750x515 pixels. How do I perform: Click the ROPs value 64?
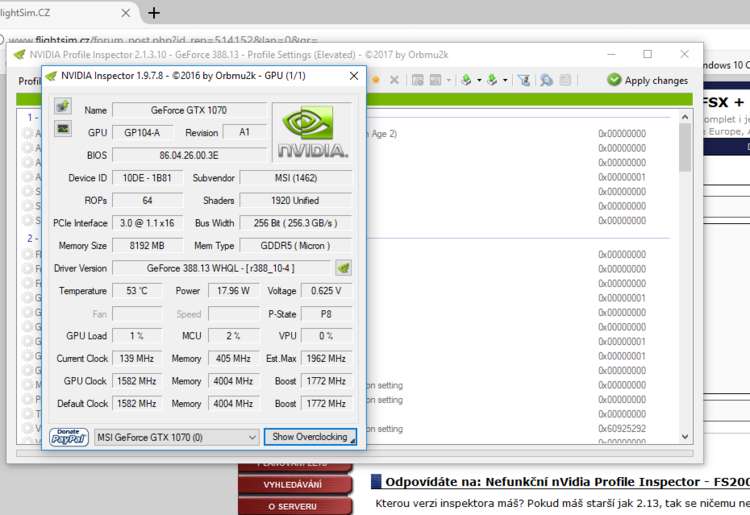pos(147,200)
